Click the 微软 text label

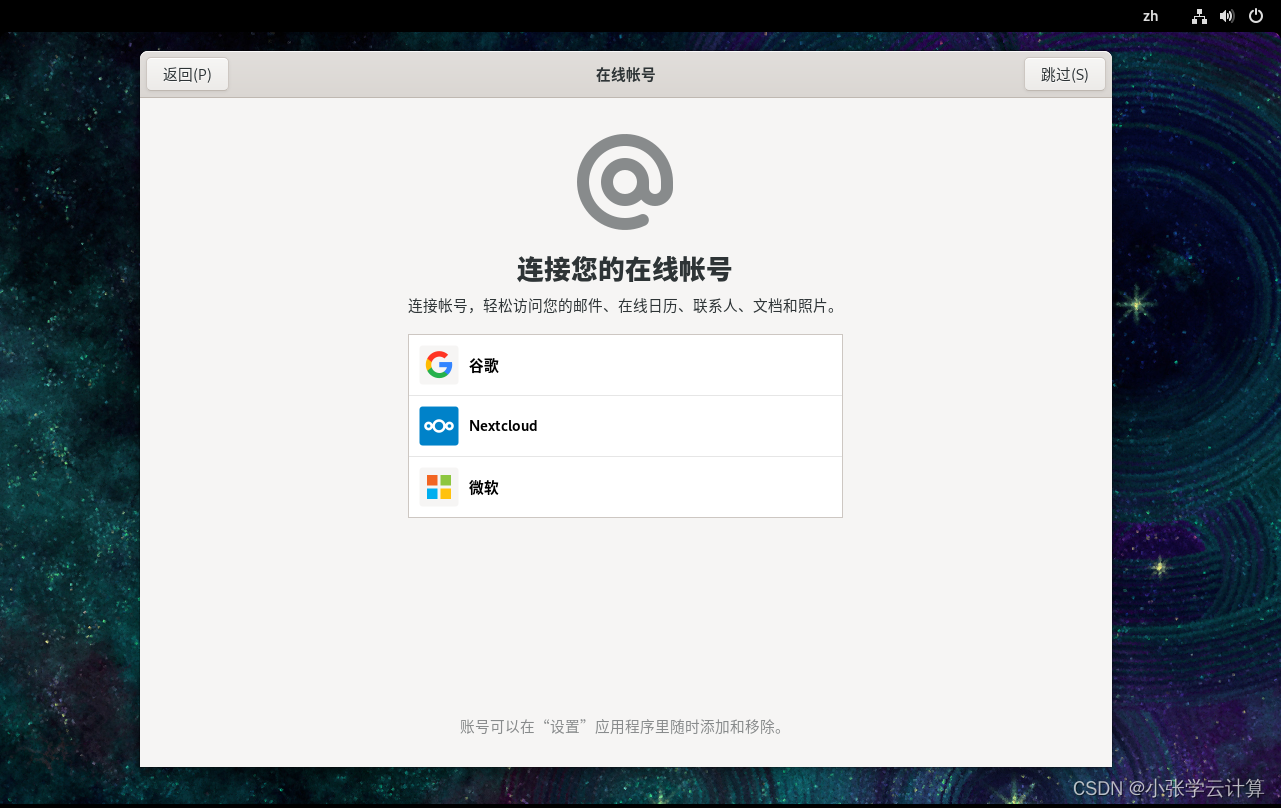click(483, 487)
